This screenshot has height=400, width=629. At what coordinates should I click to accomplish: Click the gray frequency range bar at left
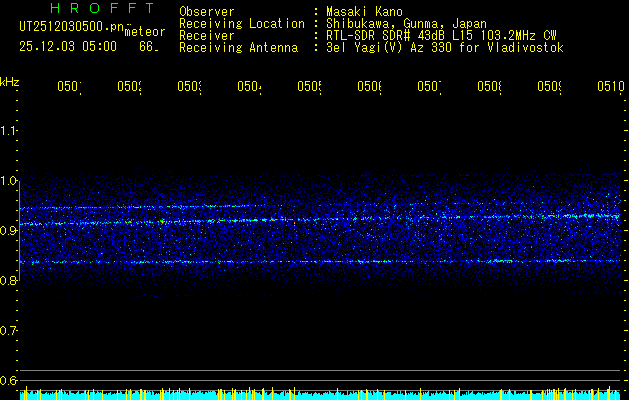point(20,234)
